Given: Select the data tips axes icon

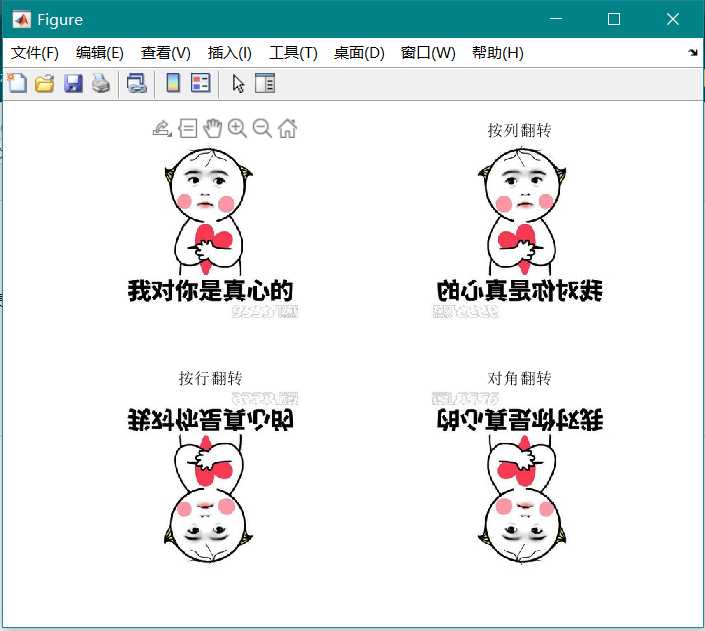Looking at the screenshot, I should (187, 129).
